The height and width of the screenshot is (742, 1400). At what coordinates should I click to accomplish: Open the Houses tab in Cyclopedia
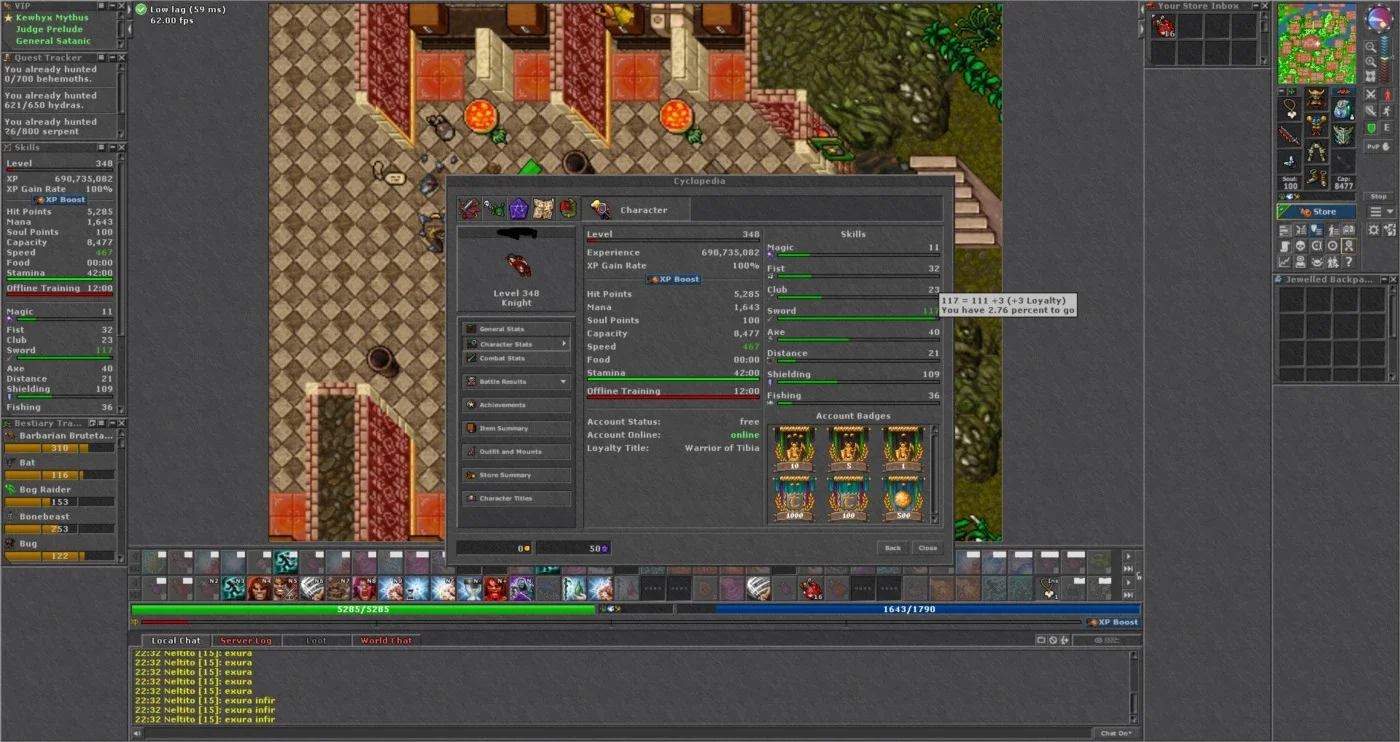[x=567, y=209]
